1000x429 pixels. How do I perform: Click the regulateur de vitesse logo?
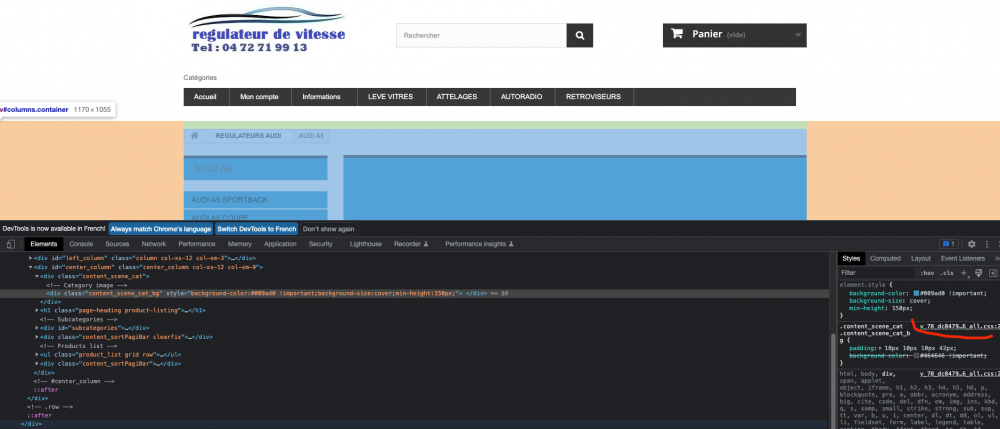pyautogui.click(x=267, y=30)
